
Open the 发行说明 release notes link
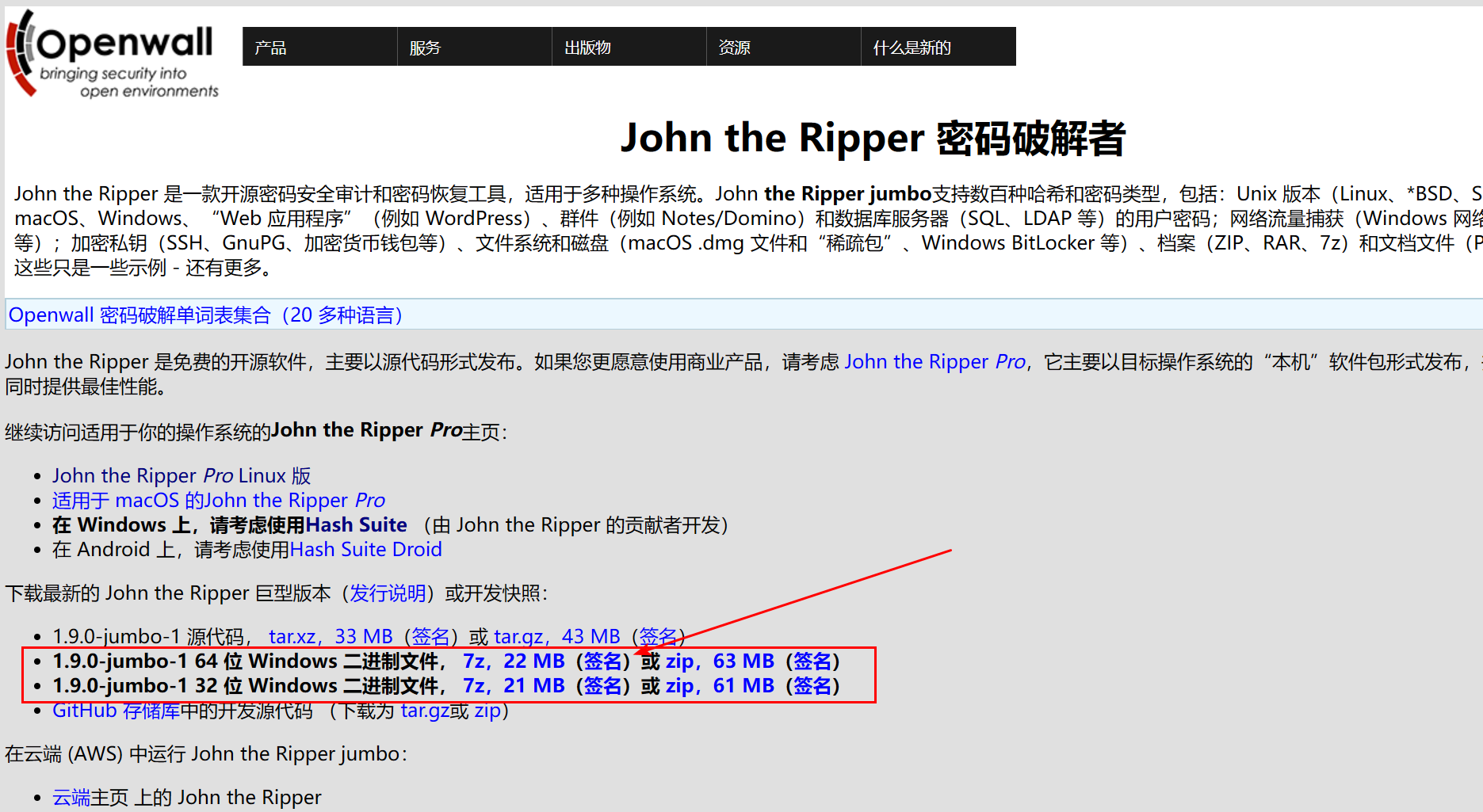[388, 593]
